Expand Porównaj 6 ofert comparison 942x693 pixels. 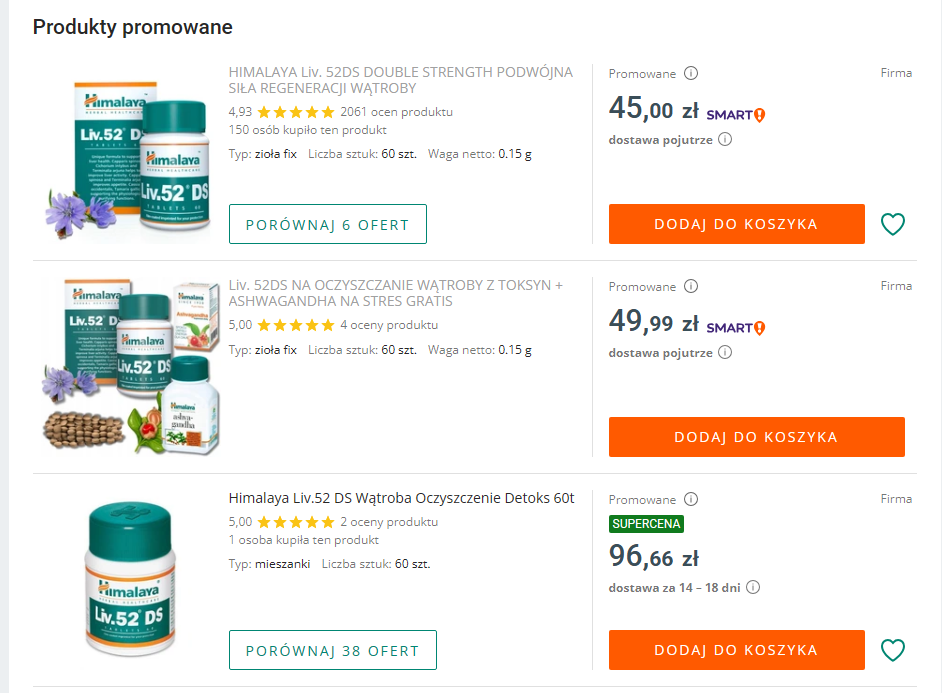[x=328, y=224]
